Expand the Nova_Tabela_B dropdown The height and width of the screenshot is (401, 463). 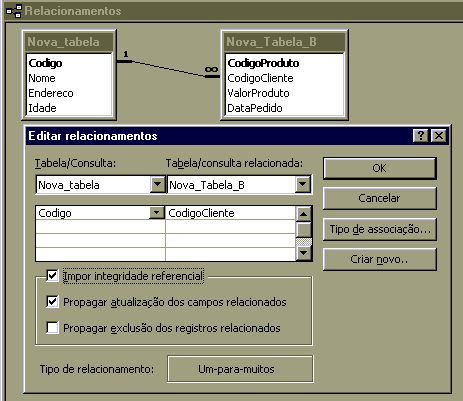point(303,184)
